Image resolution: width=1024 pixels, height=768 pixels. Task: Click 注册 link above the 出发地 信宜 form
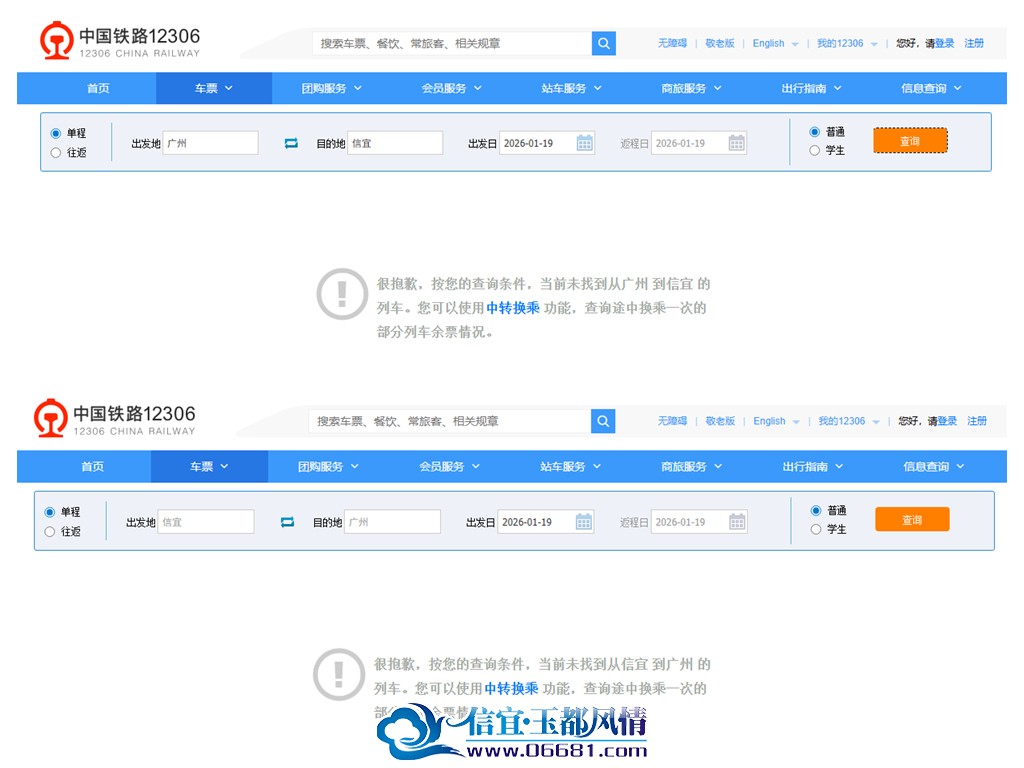pos(977,421)
